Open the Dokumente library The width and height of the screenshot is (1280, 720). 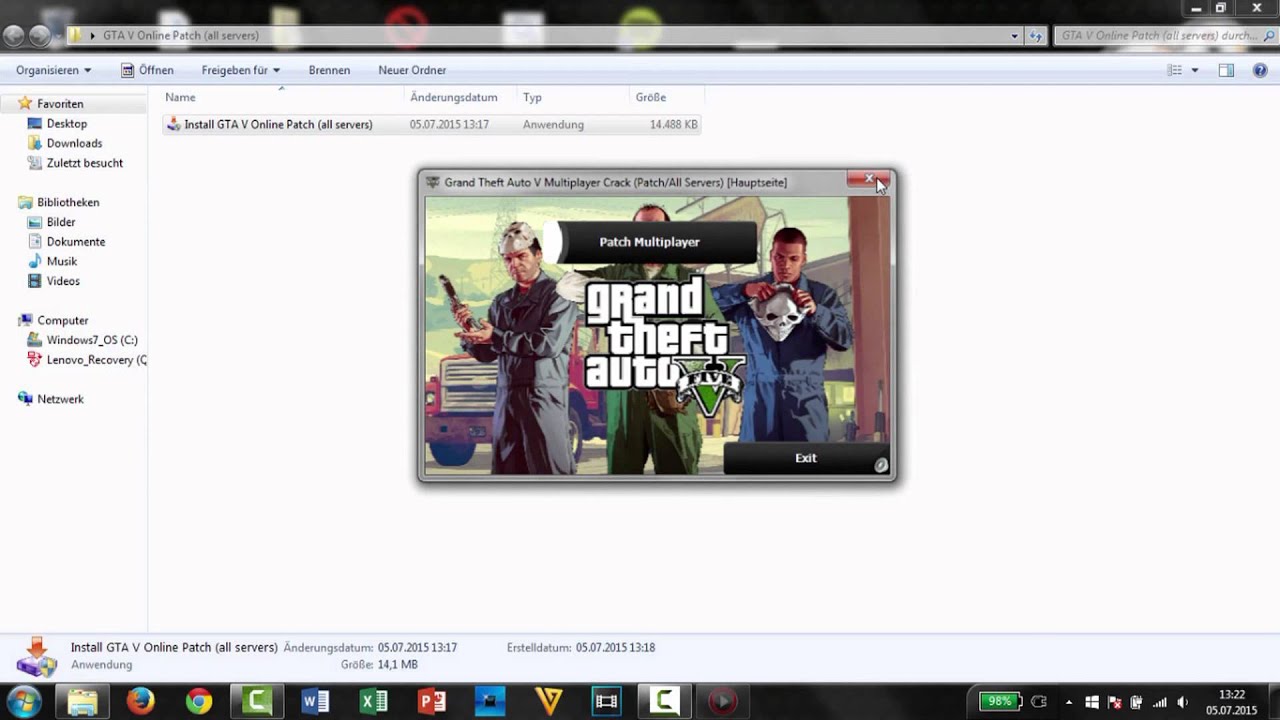coord(75,242)
